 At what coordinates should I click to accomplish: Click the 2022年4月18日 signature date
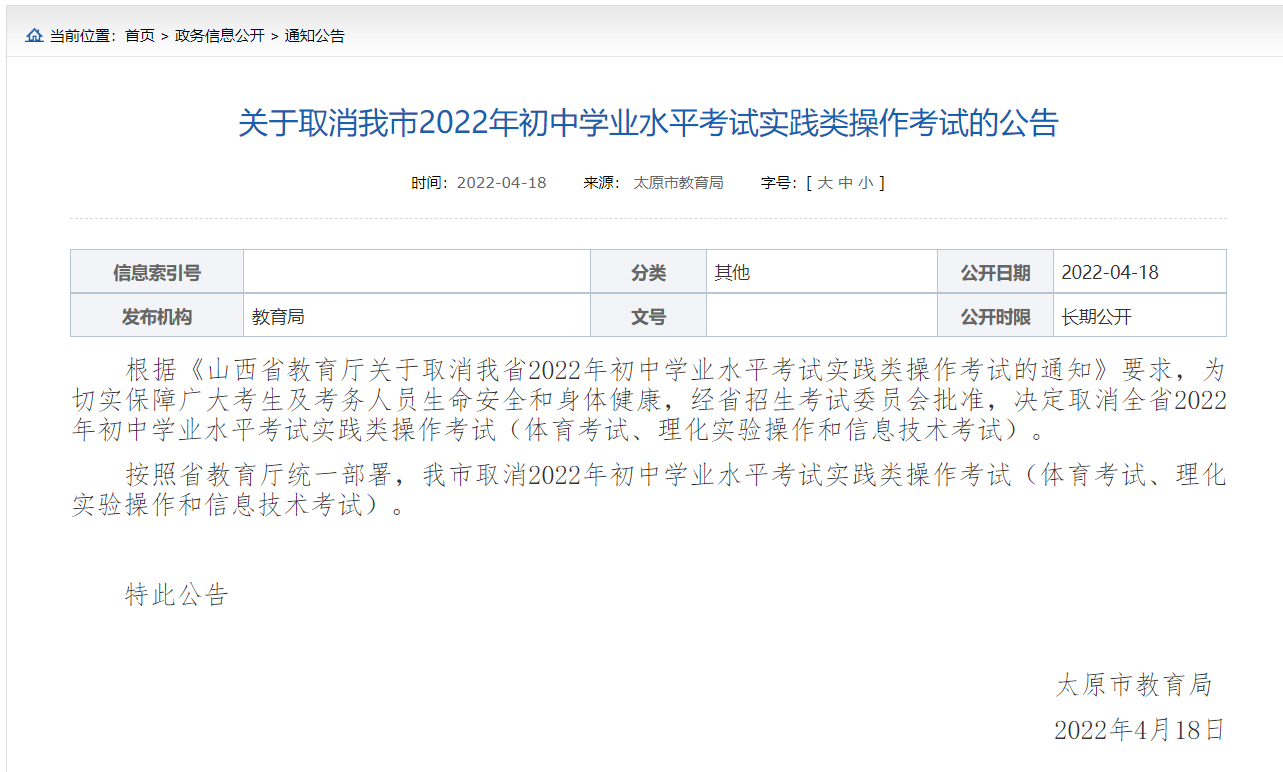click(x=1139, y=730)
